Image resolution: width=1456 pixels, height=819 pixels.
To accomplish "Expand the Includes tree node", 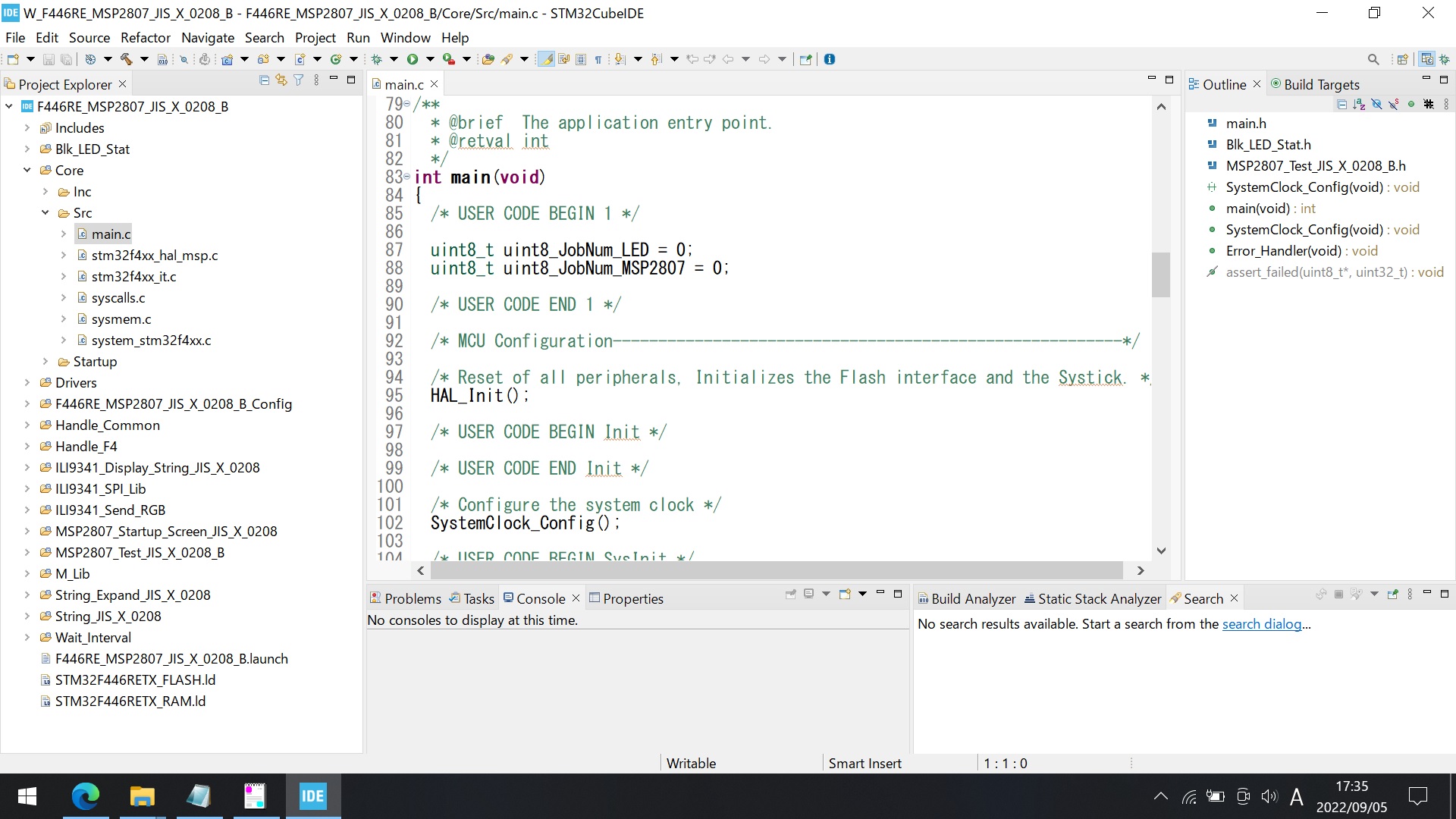I will pos(27,127).
